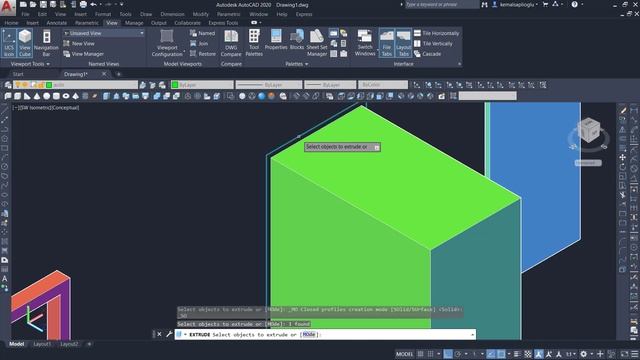The height and width of the screenshot is (360, 640).
Task: Select the Cone solid tool
Action: point(37,96)
